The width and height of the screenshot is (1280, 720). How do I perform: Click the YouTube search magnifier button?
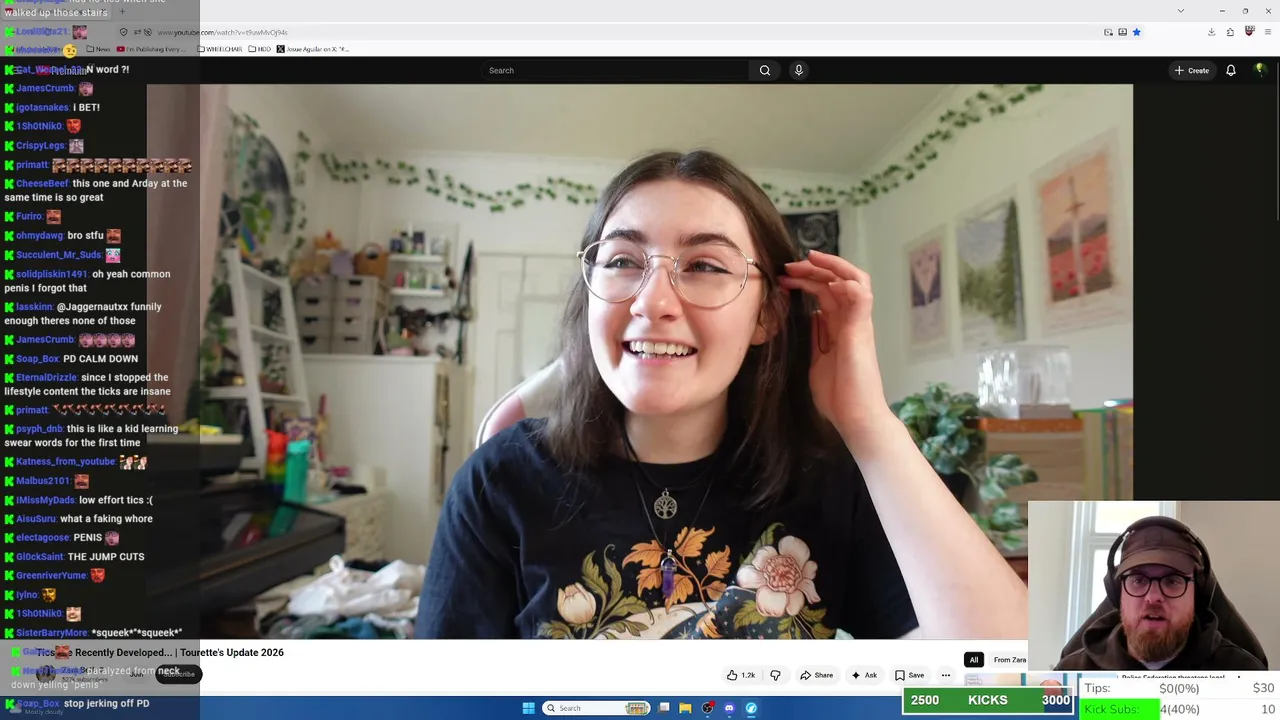[765, 70]
